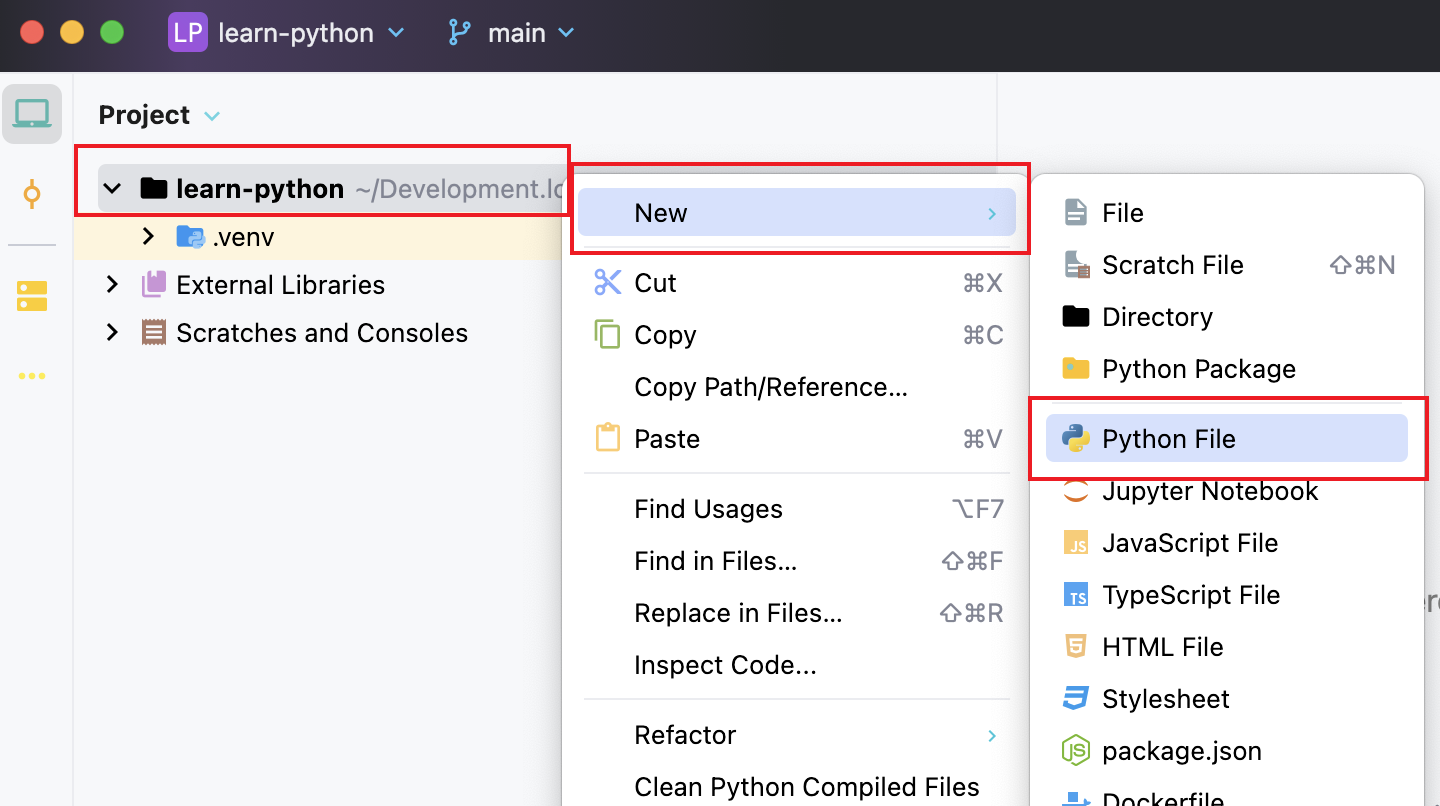Click the Python logo icon

click(1076, 439)
